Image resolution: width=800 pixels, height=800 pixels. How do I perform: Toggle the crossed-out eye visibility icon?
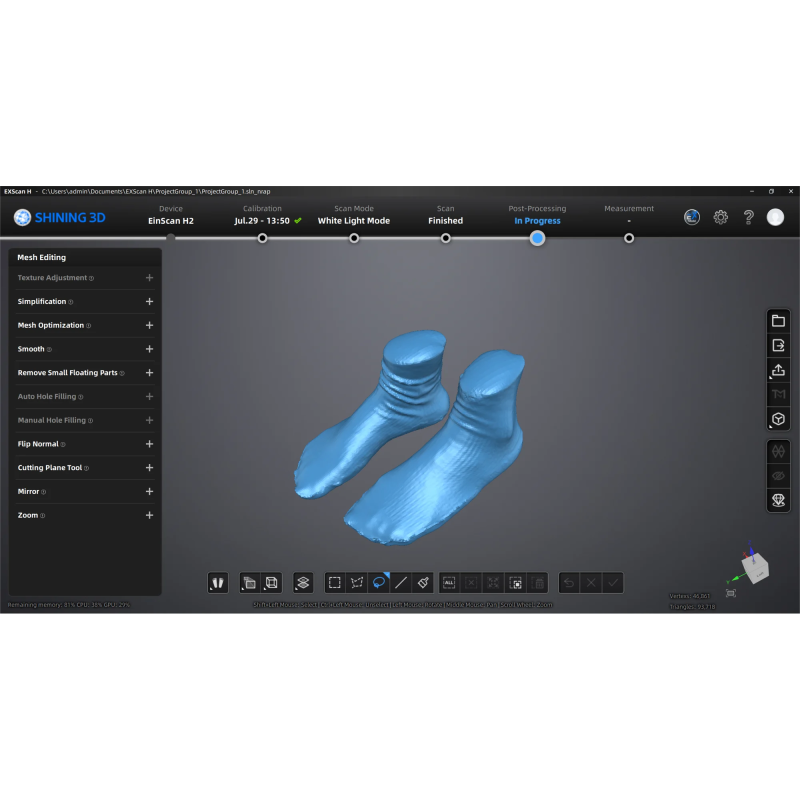click(778, 476)
